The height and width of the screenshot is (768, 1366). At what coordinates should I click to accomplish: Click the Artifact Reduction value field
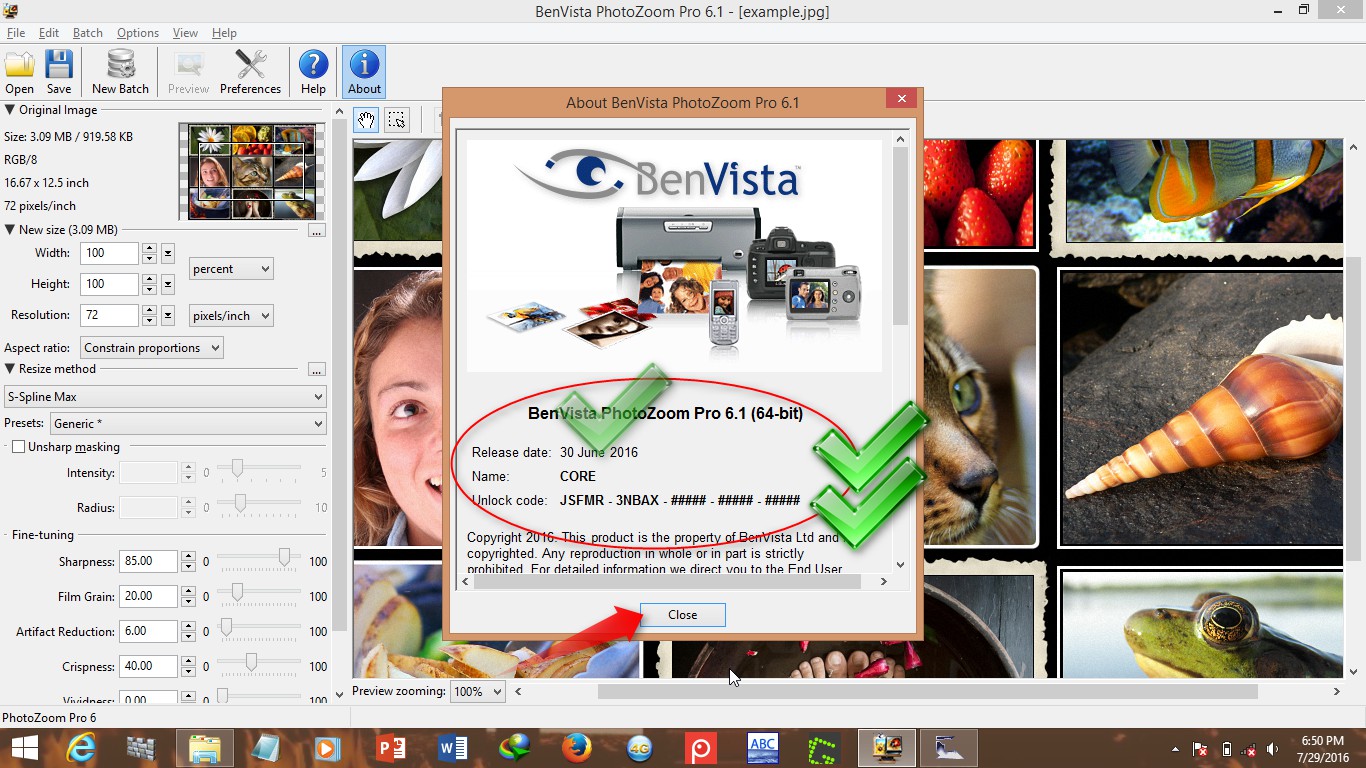point(148,632)
